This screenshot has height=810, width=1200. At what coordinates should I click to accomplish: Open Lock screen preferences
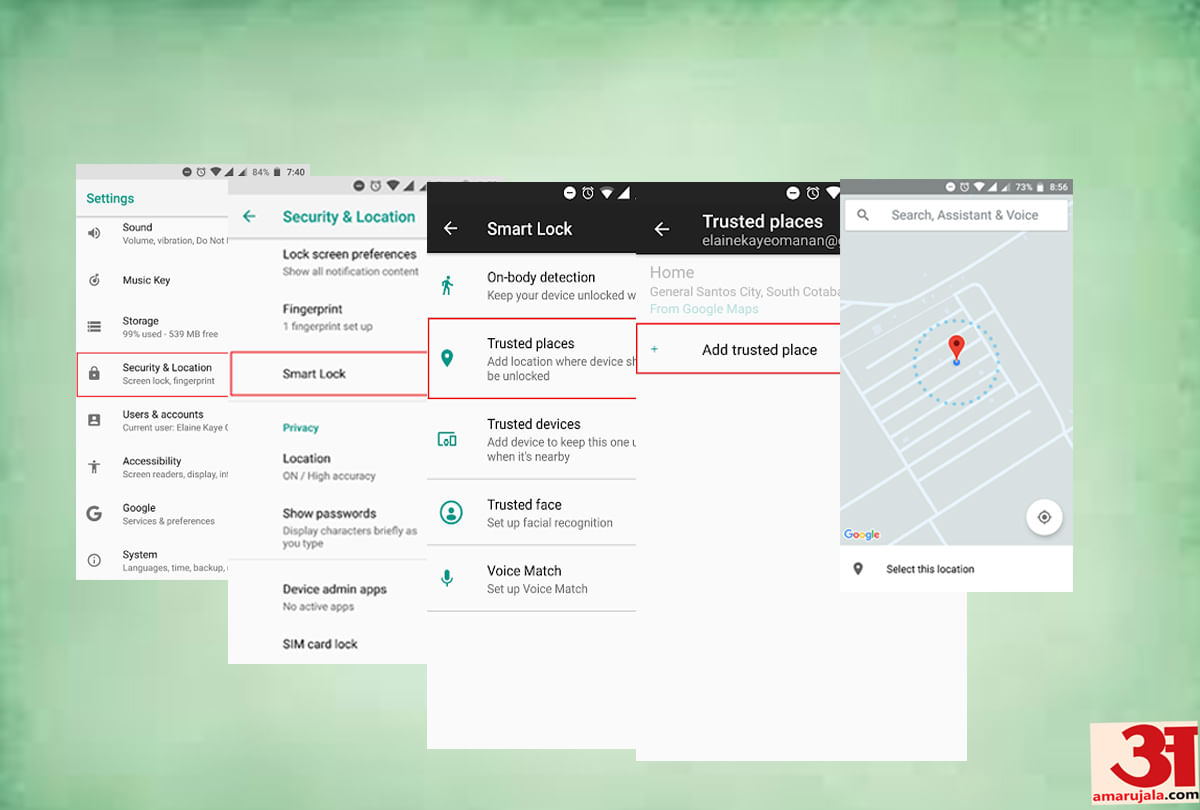348,262
